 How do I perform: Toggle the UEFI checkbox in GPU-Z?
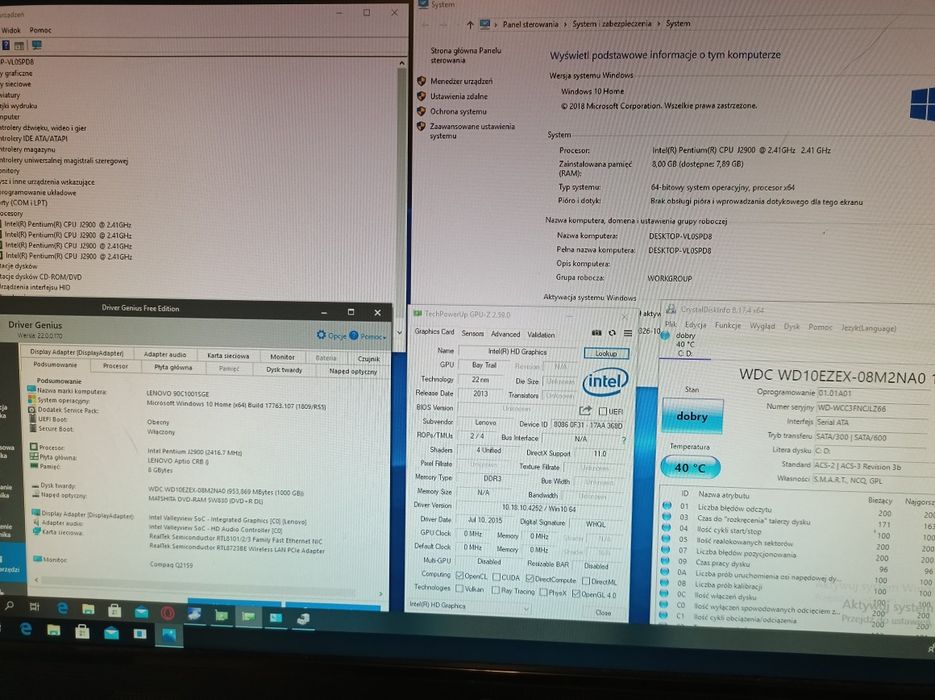pos(602,411)
